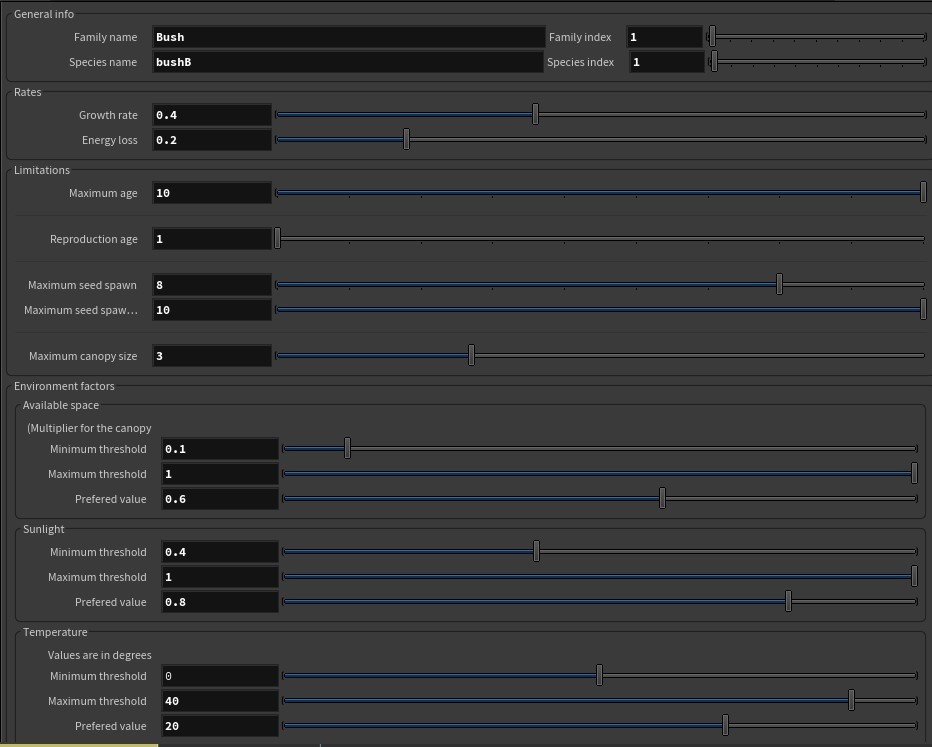This screenshot has height=747, width=932.
Task: Click Available space Maximum threshold value field
Action: pyautogui.click(x=220, y=474)
